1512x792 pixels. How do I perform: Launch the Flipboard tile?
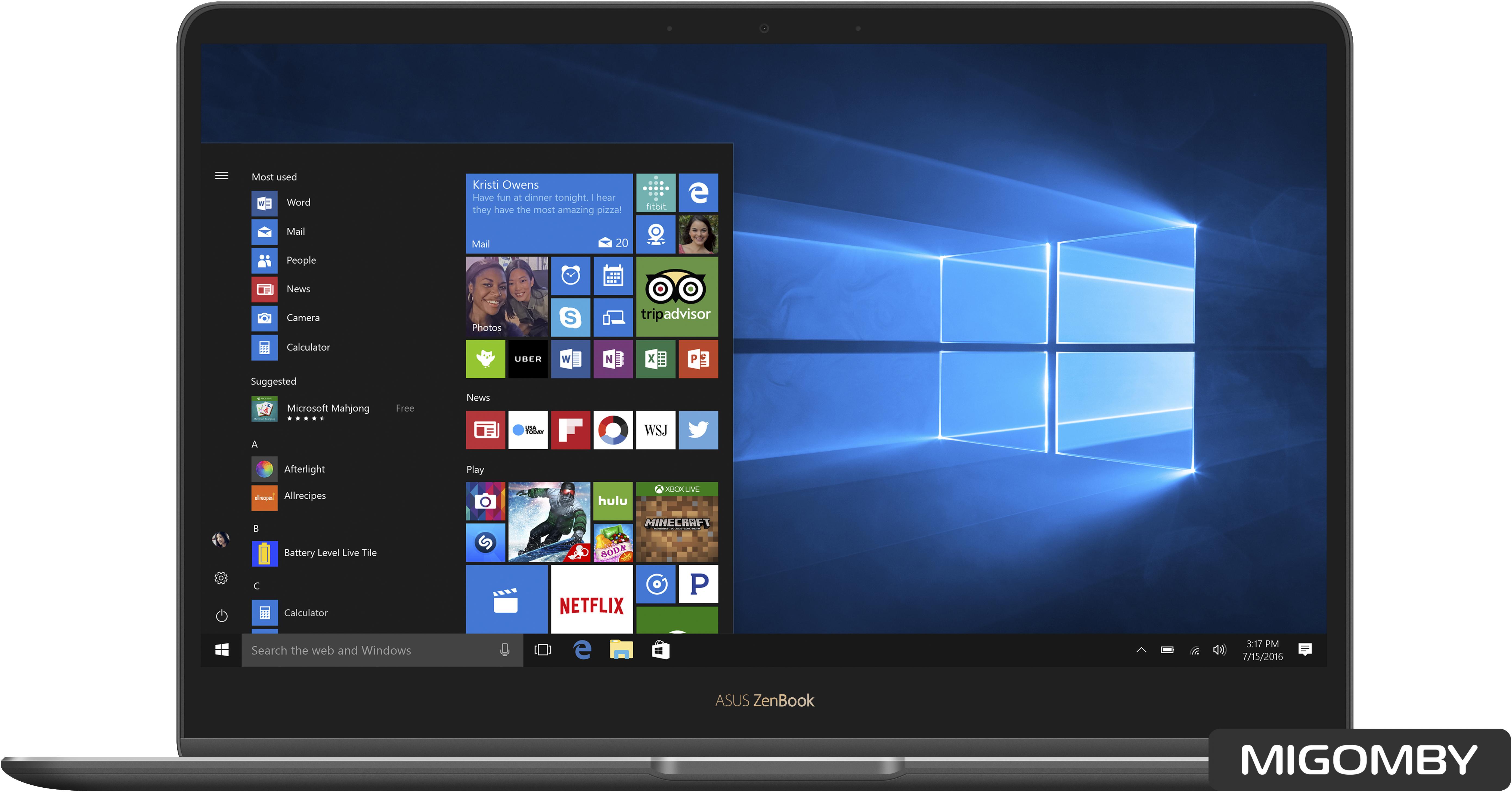point(570,430)
